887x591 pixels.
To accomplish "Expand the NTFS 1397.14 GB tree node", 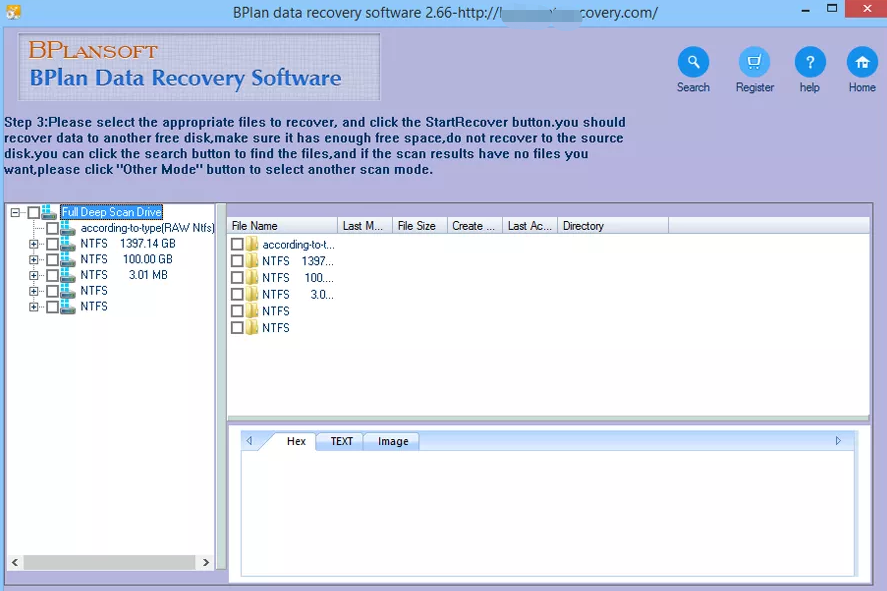I will coord(34,244).
